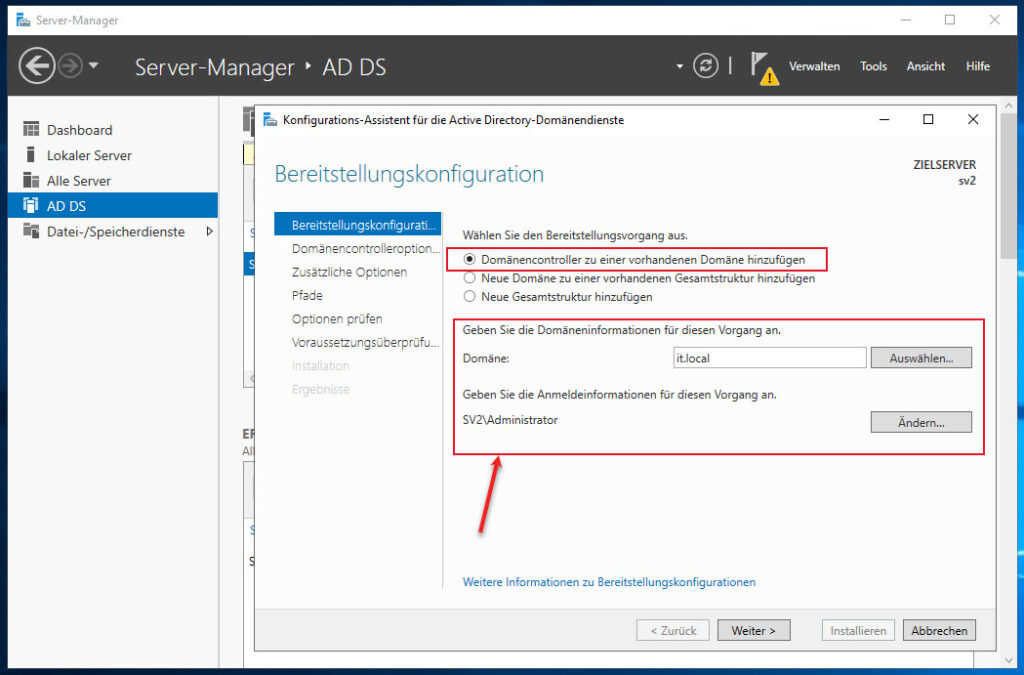The width and height of the screenshot is (1024, 675).
Task: Click the Alle Server icon
Action: 31,180
